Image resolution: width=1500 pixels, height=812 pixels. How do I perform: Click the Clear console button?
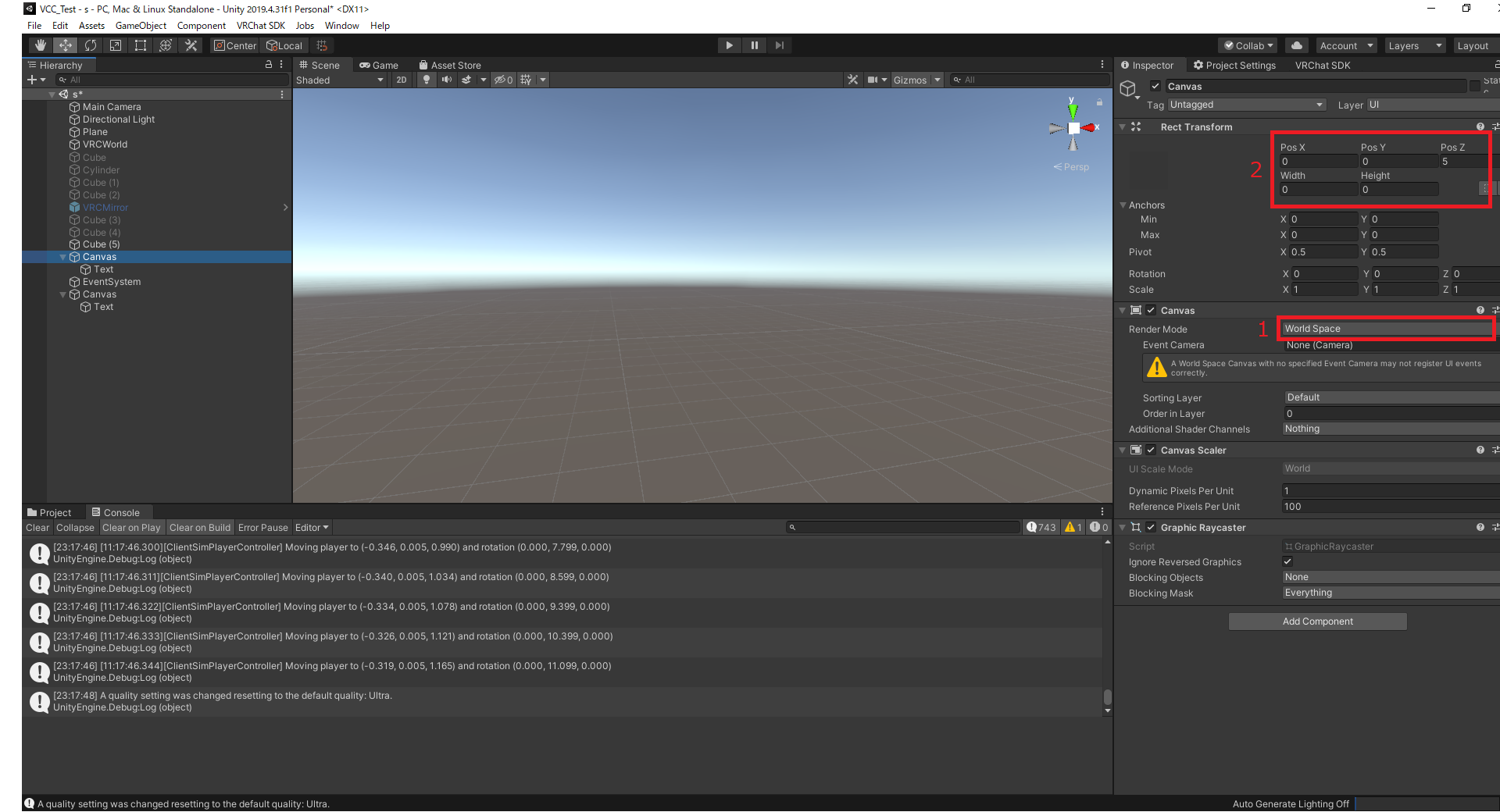[37, 528]
